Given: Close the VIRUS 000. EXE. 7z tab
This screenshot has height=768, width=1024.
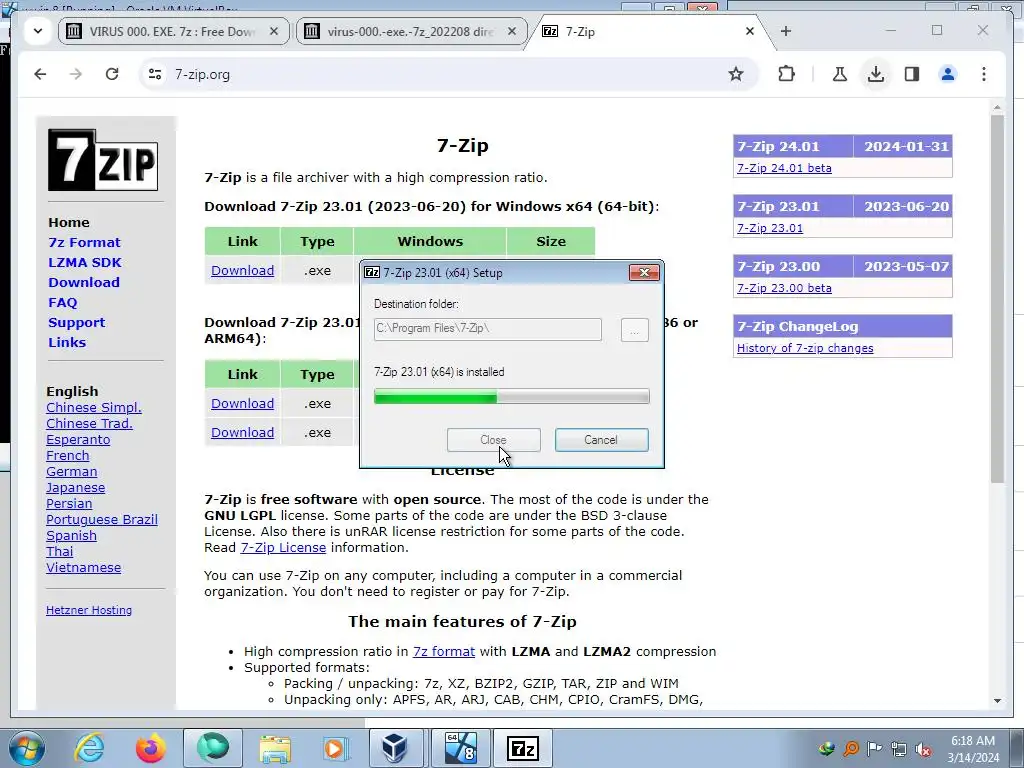Looking at the screenshot, I should 274,31.
